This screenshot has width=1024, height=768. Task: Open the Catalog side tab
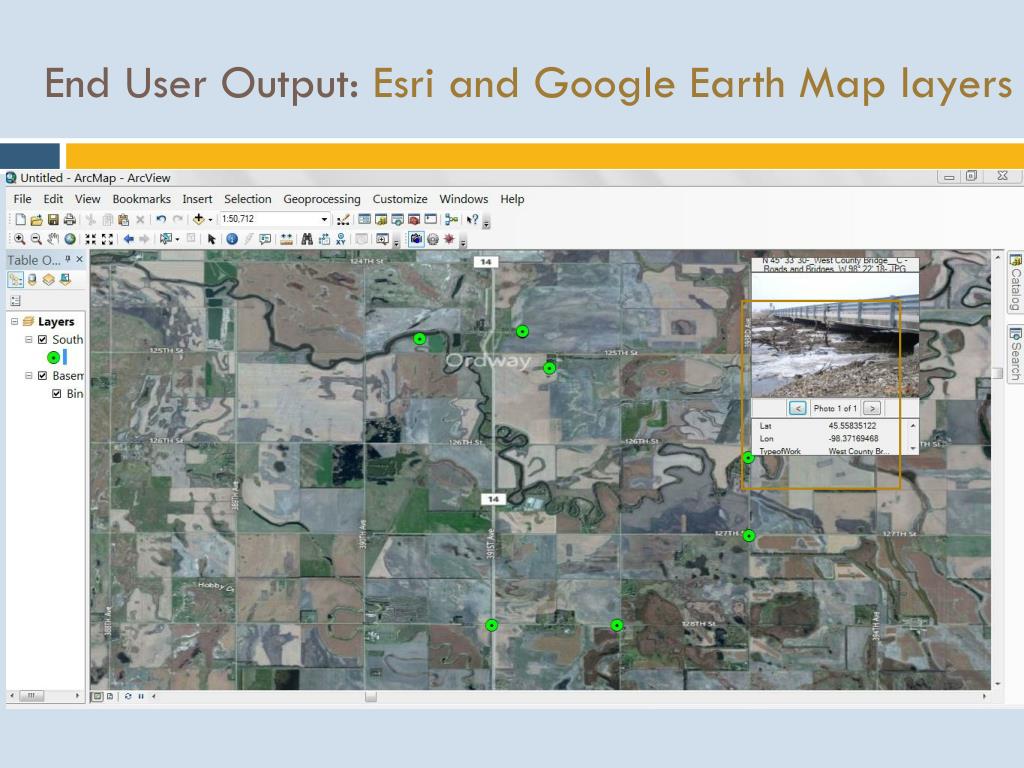pyautogui.click(x=1015, y=282)
